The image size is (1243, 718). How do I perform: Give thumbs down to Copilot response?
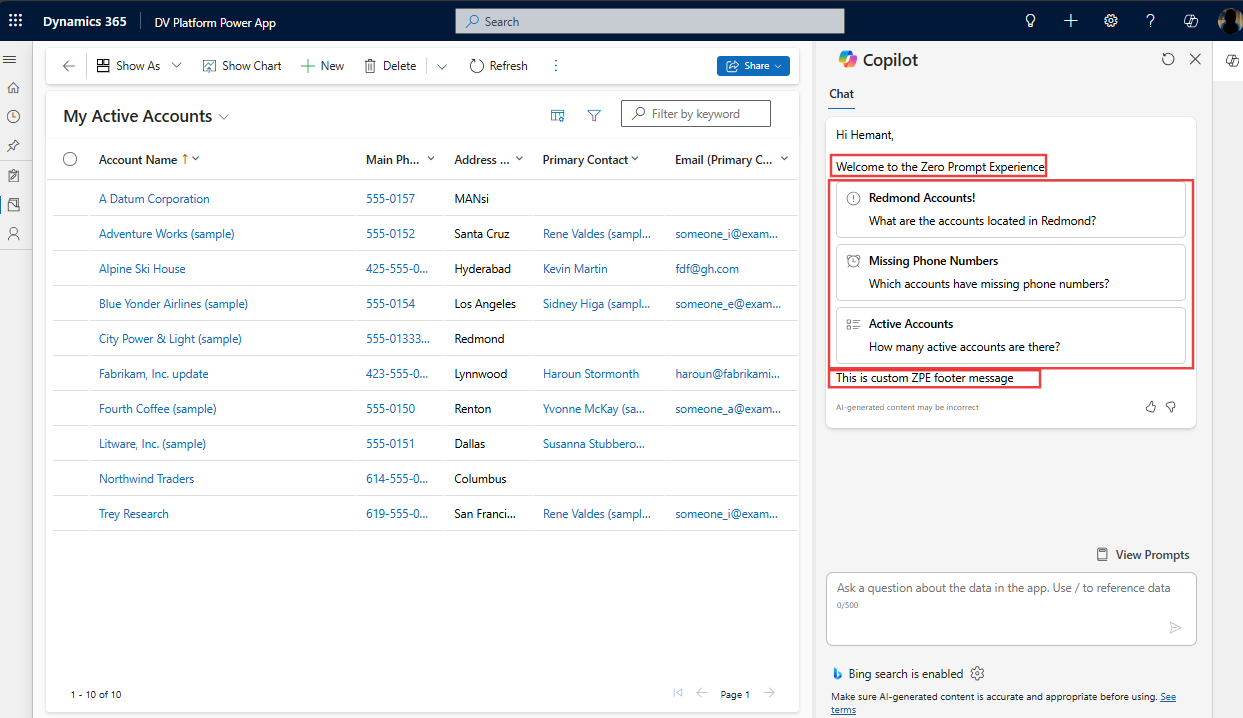1171,407
